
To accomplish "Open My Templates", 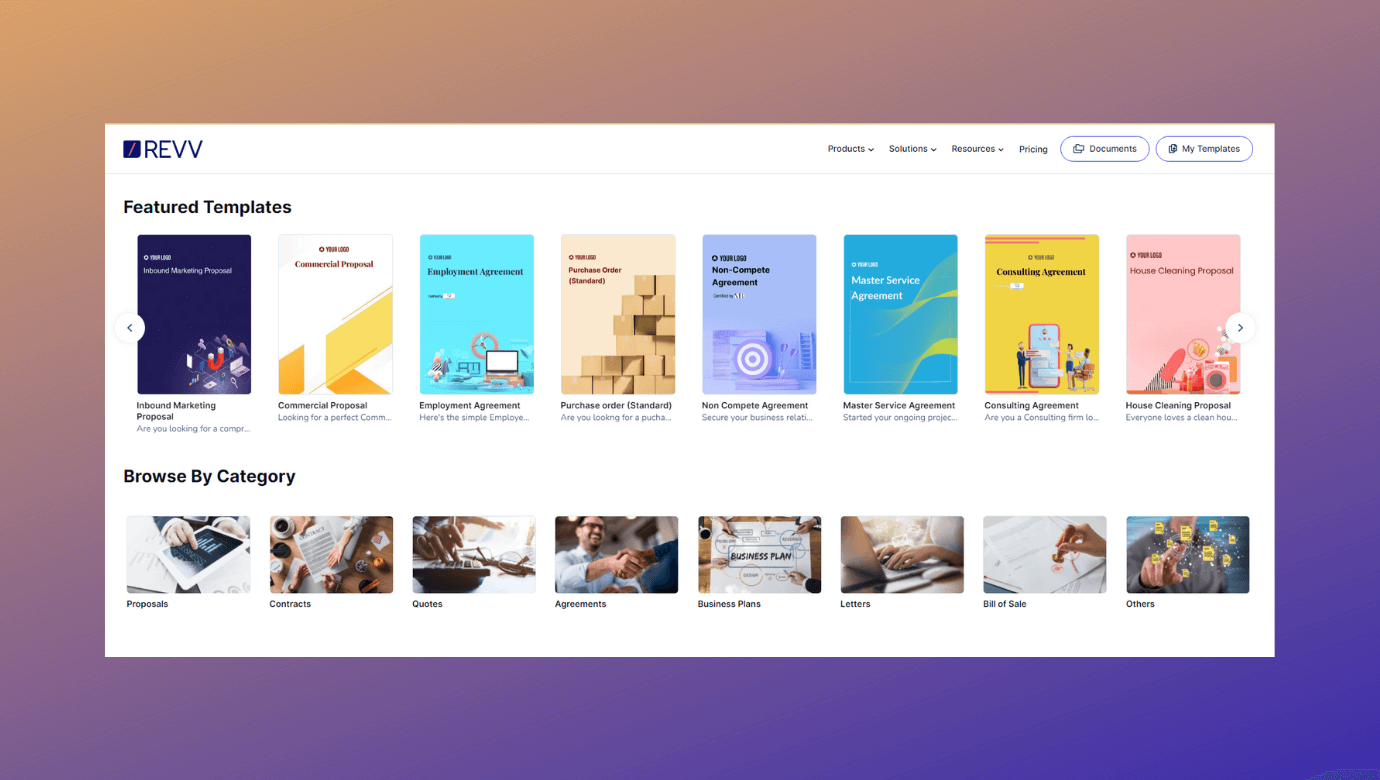I will pyautogui.click(x=1204, y=149).
